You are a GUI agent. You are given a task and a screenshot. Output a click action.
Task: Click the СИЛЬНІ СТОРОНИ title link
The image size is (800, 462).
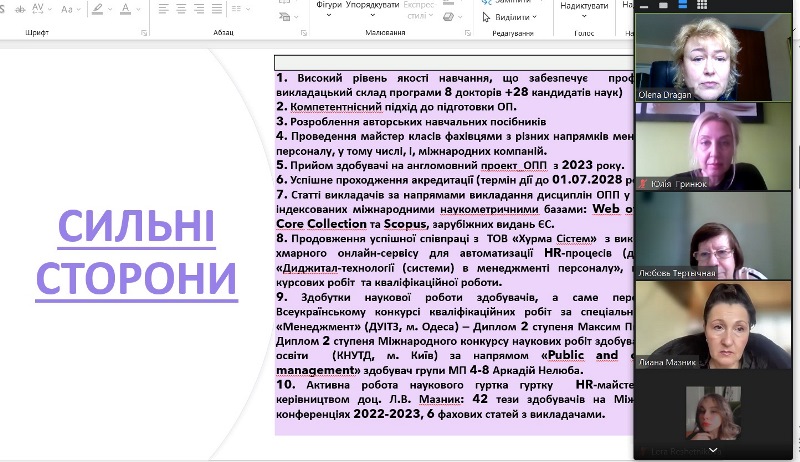click(137, 250)
